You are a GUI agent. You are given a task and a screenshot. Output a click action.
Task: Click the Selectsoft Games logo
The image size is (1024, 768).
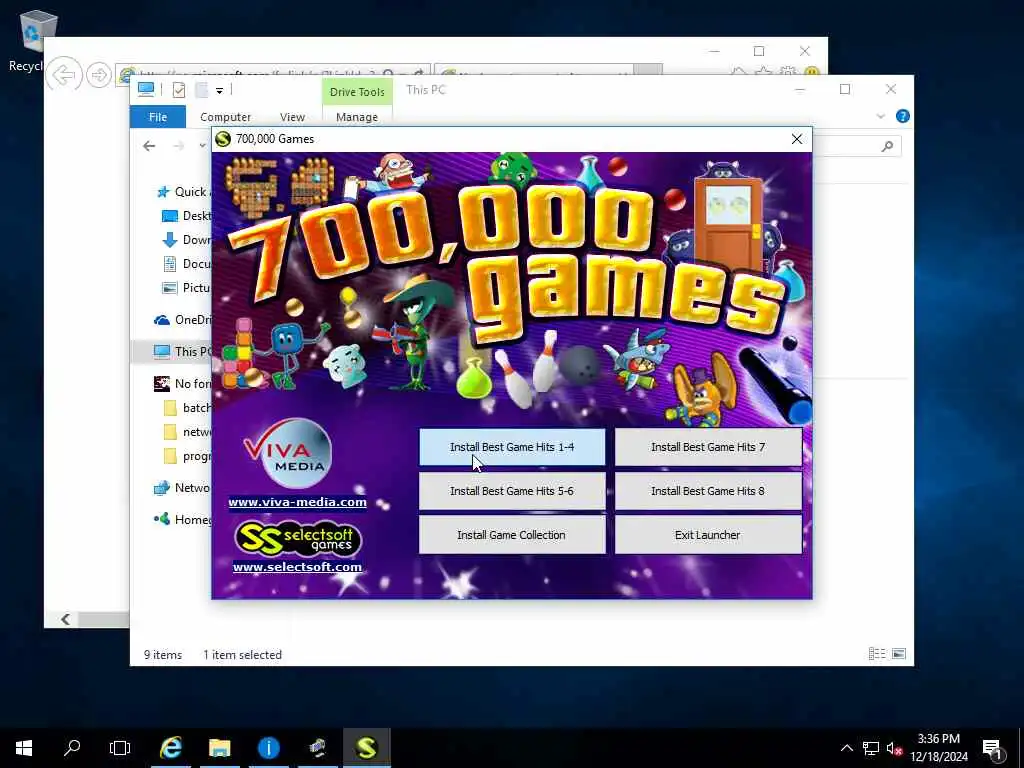click(x=297, y=538)
